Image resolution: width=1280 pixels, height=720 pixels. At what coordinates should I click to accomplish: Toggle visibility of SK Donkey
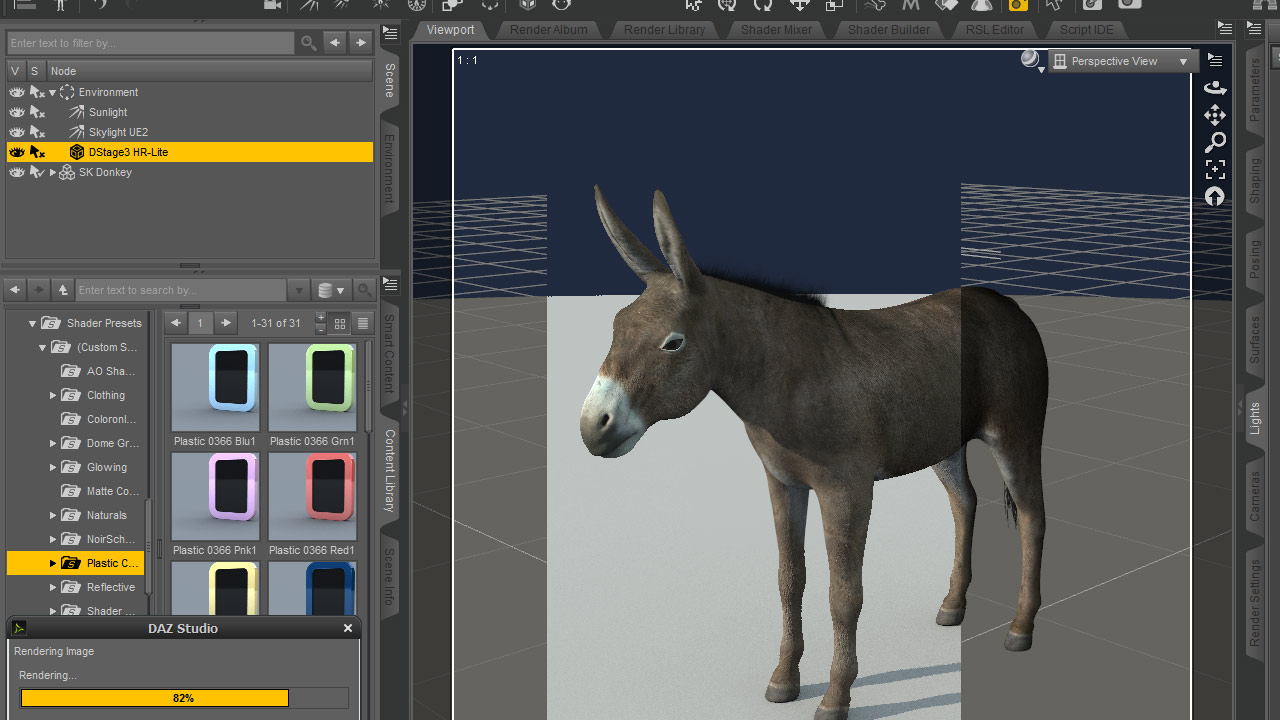pos(17,172)
